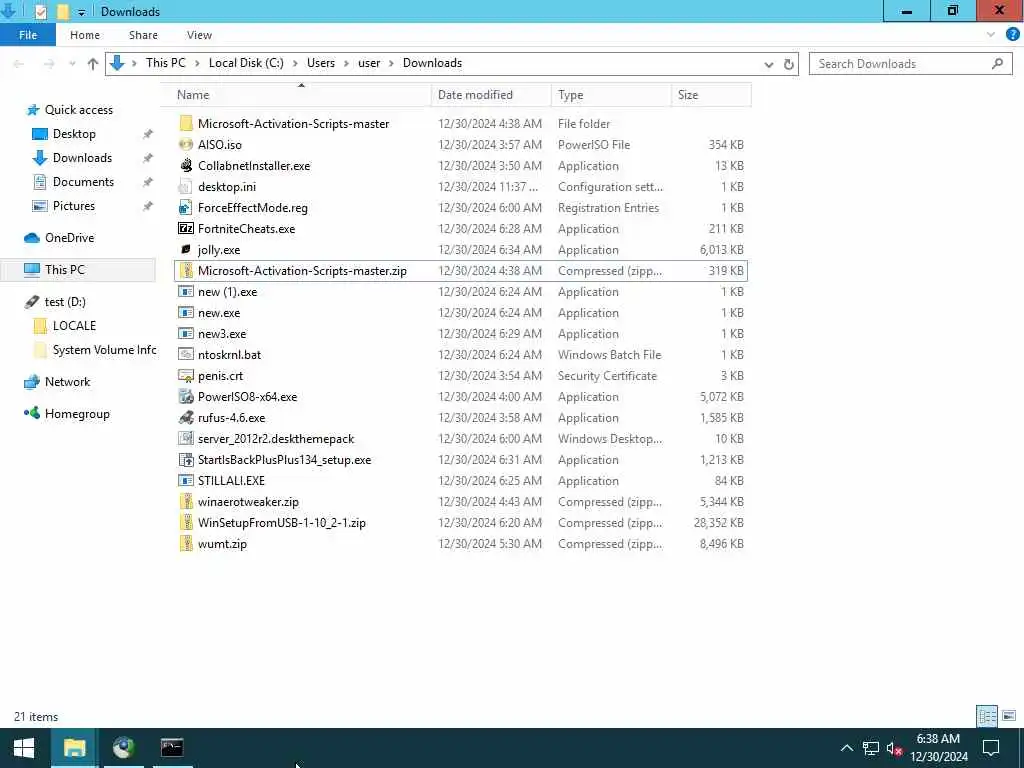Image resolution: width=1024 pixels, height=768 pixels.
Task: Select the ntoskrnl.bat batch file icon
Action: 186,355
